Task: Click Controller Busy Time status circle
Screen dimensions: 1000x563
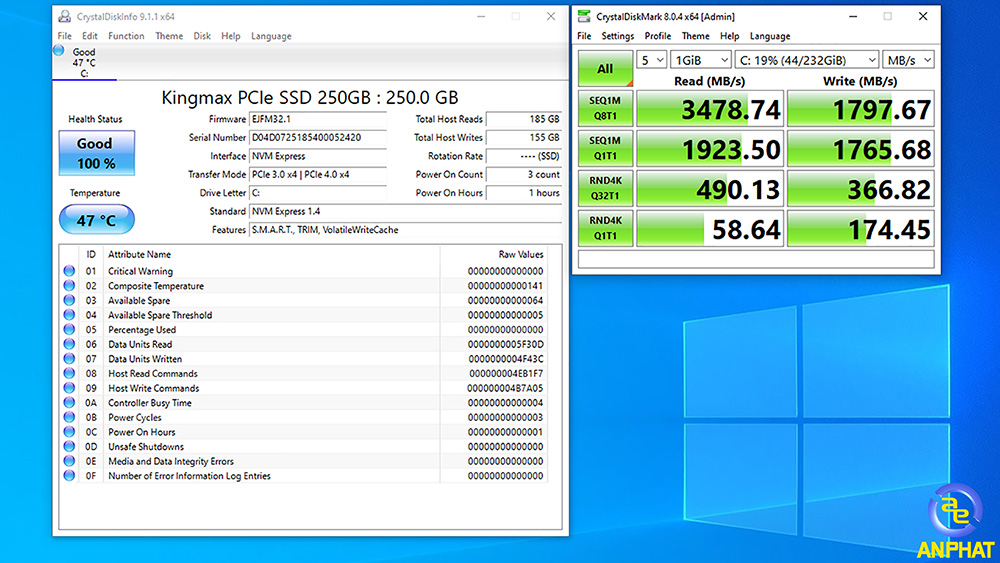Action: pos(69,403)
